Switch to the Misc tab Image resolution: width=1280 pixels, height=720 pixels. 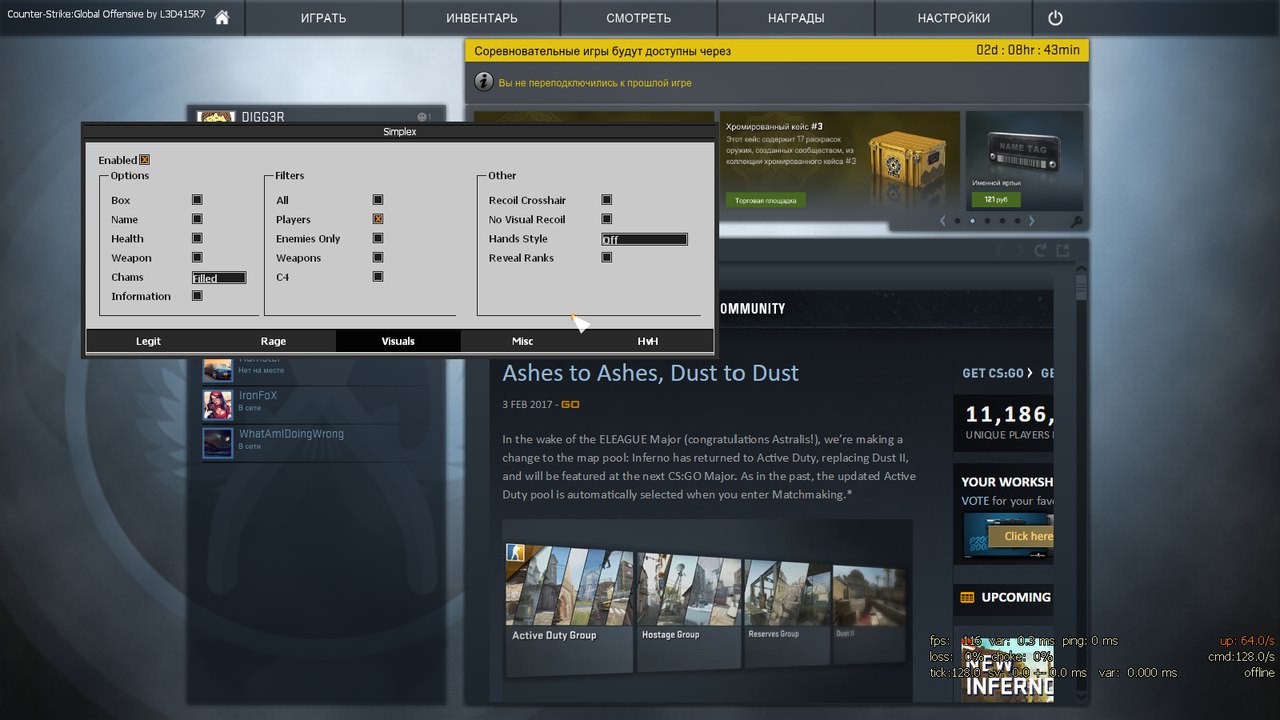523,341
